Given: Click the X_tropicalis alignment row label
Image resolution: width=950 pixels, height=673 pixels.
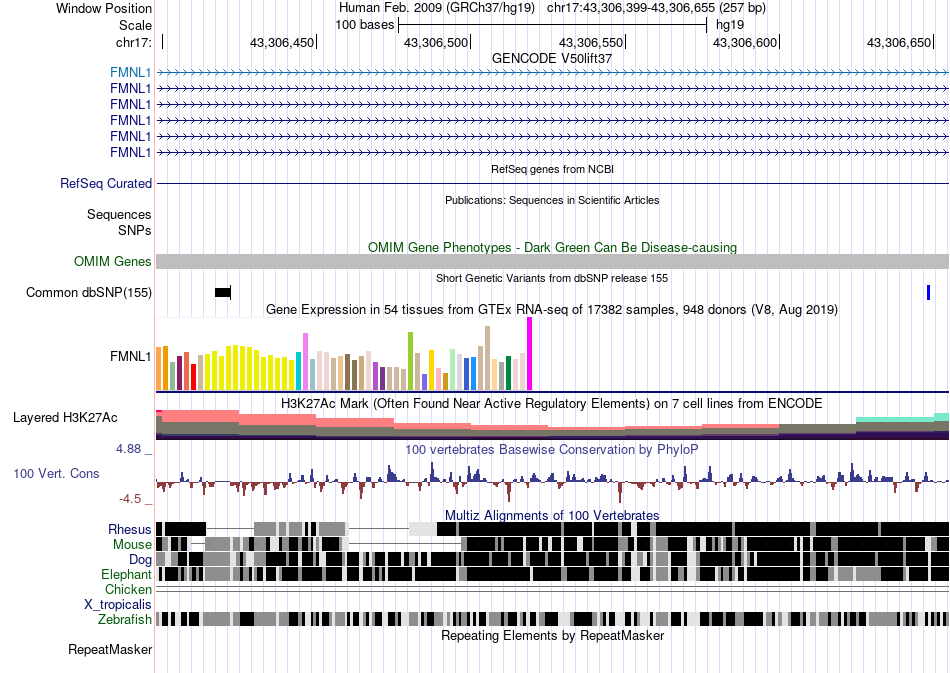Looking at the screenshot, I should click(118, 605).
